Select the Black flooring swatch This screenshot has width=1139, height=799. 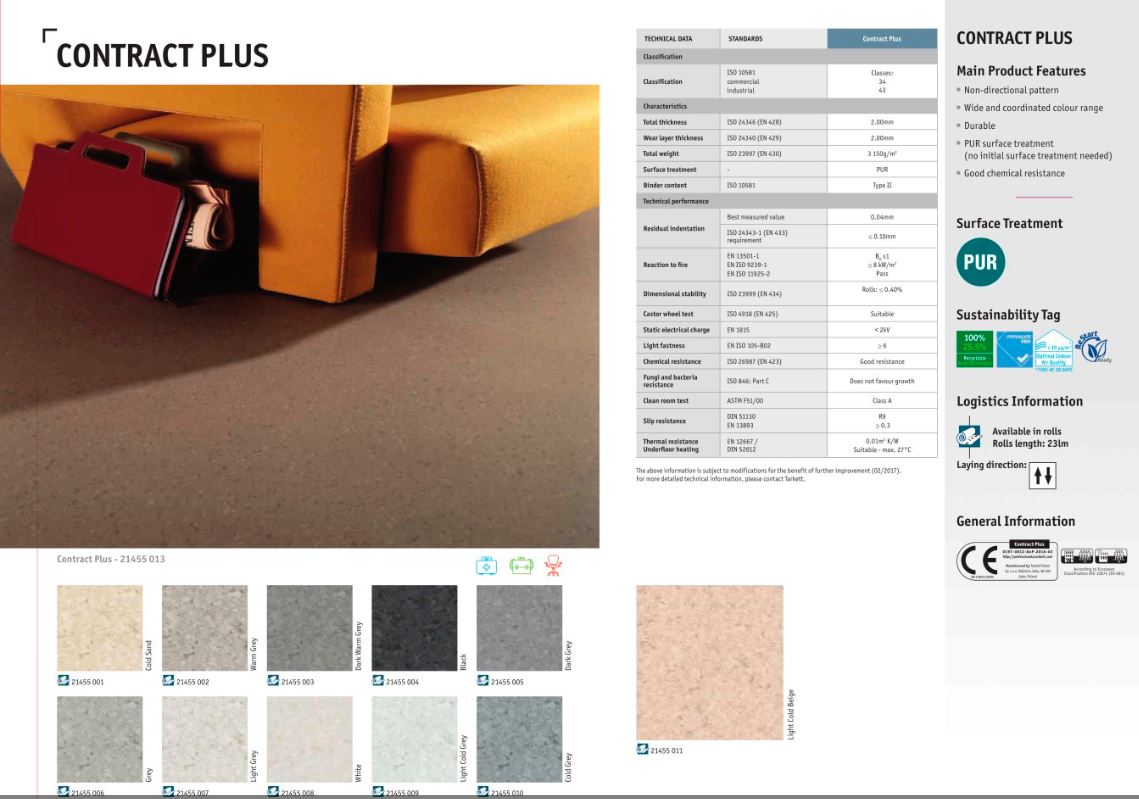point(415,628)
